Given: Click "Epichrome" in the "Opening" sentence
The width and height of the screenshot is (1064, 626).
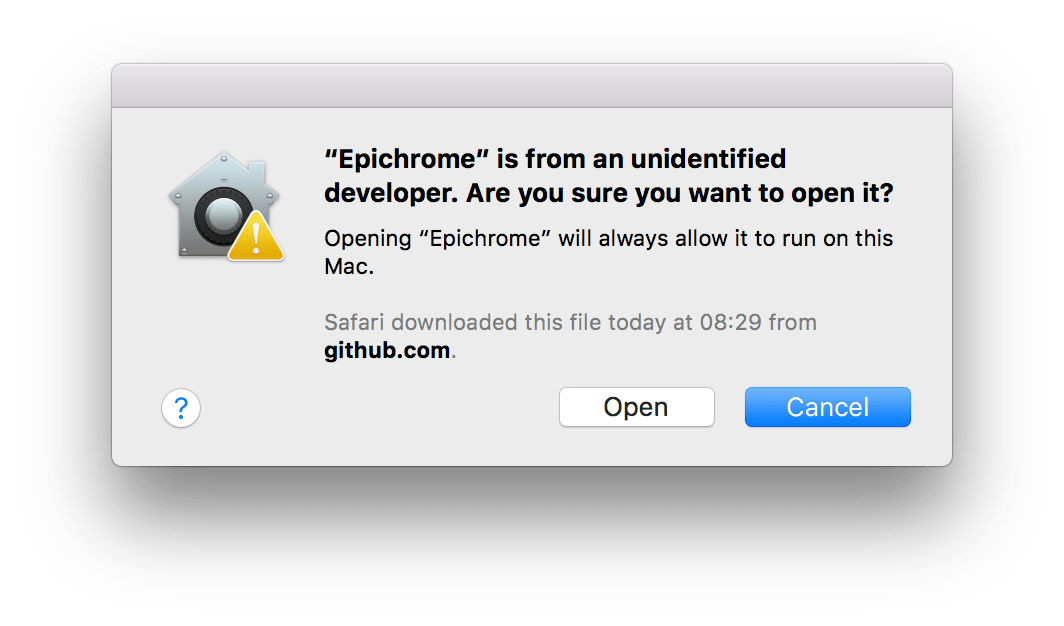Looking at the screenshot, I should click(x=484, y=239).
